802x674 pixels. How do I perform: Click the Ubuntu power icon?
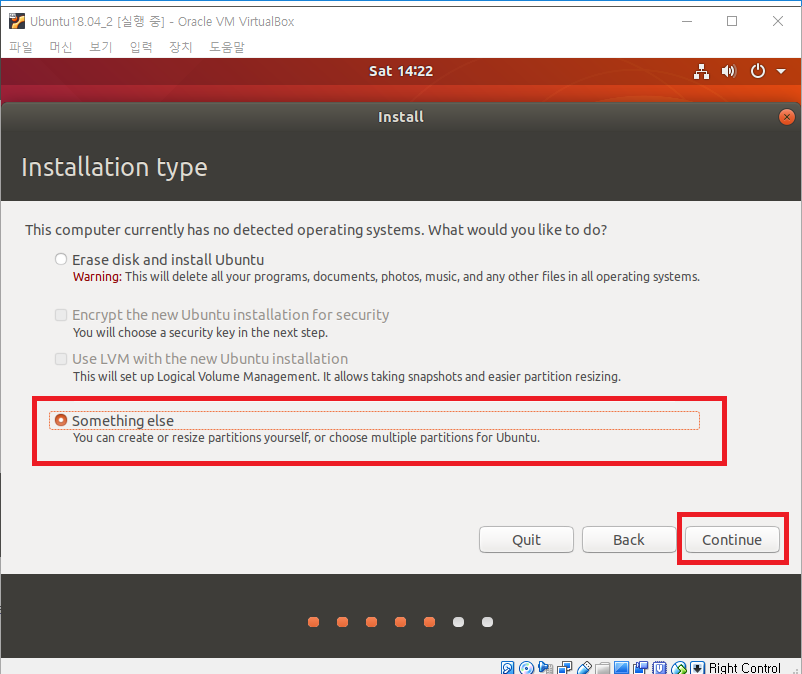tap(758, 71)
